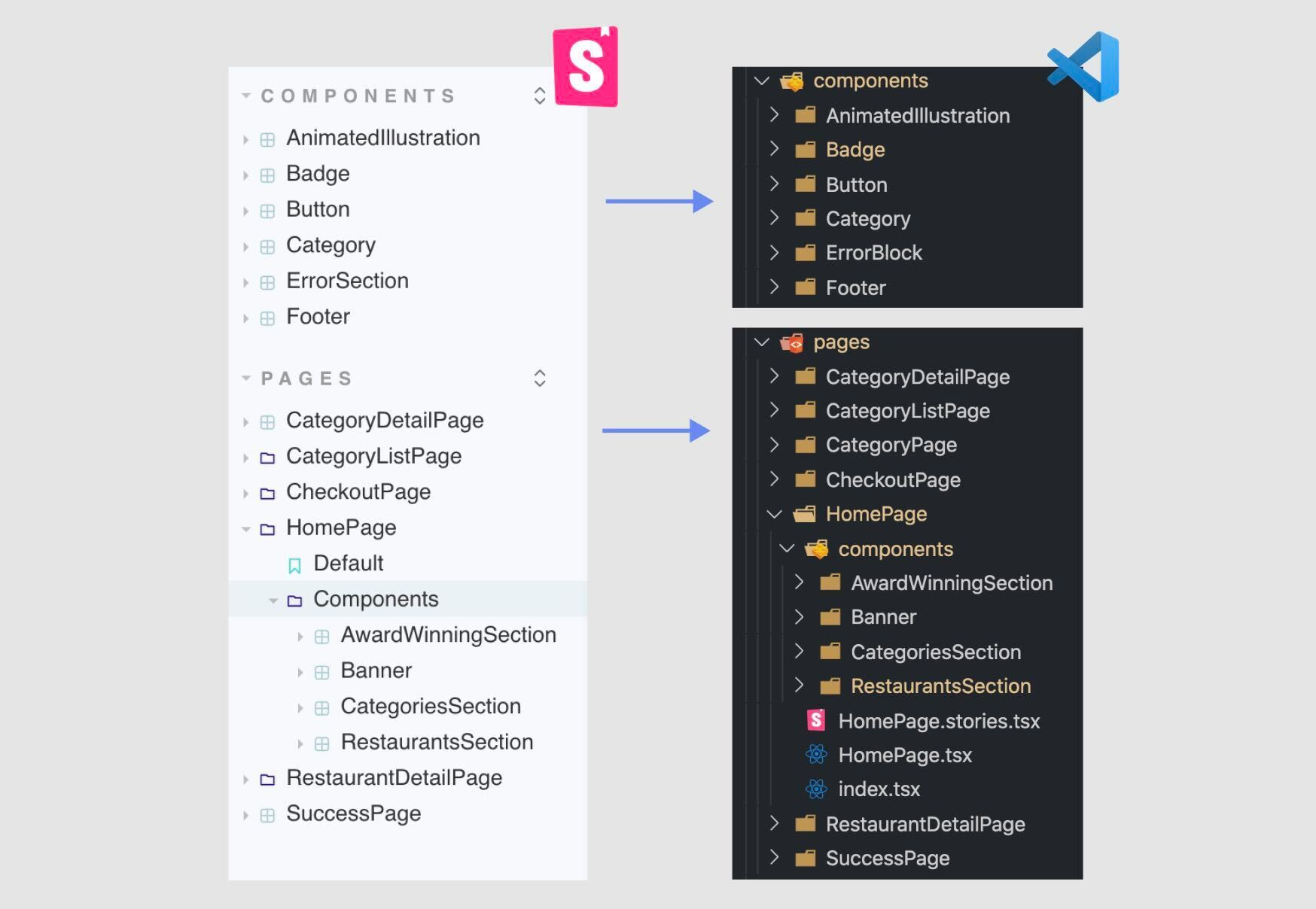The height and width of the screenshot is (909, 1316).
Task: Expand the Footer folder in VS Code explorer
Action: [x=775, y=287]
